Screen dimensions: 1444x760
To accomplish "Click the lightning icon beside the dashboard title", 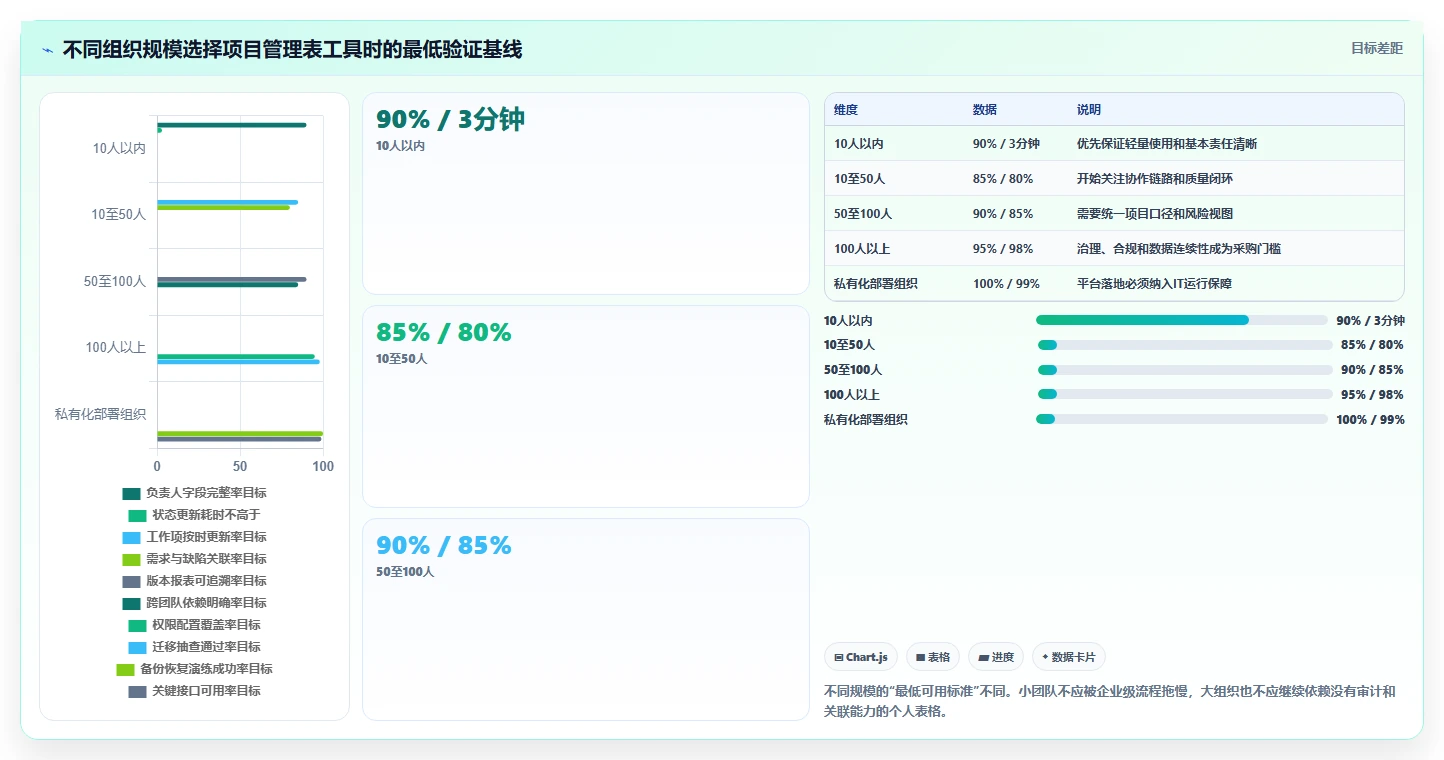I will (x=48, y=50).
